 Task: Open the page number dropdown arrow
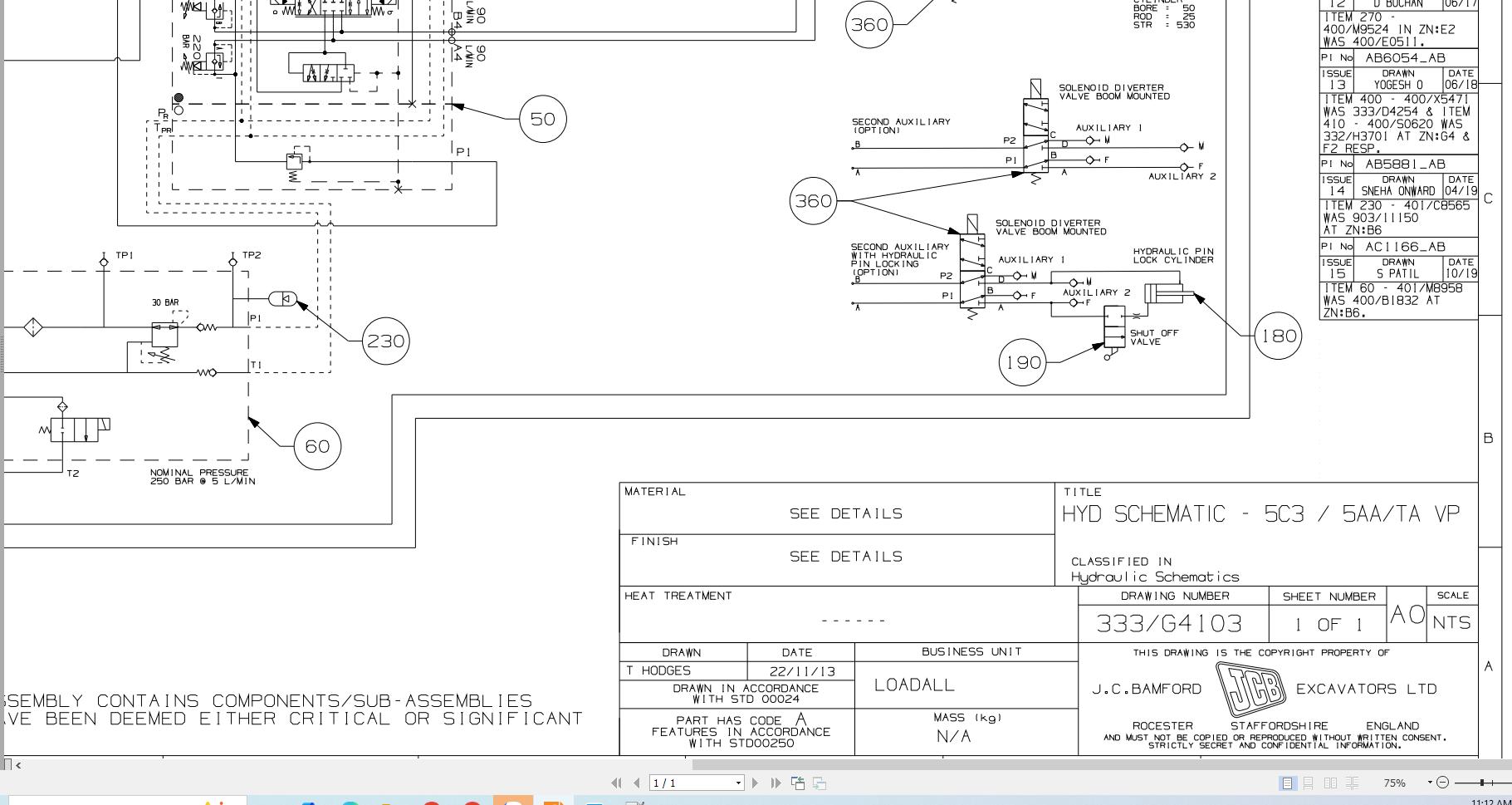[738, 783]
